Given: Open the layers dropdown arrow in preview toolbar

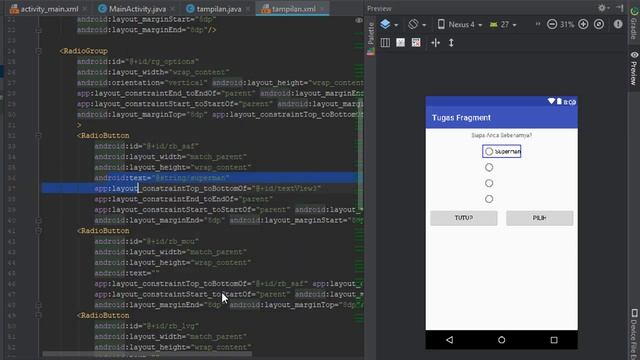Looking at the screenshot, I should (396, 25).
